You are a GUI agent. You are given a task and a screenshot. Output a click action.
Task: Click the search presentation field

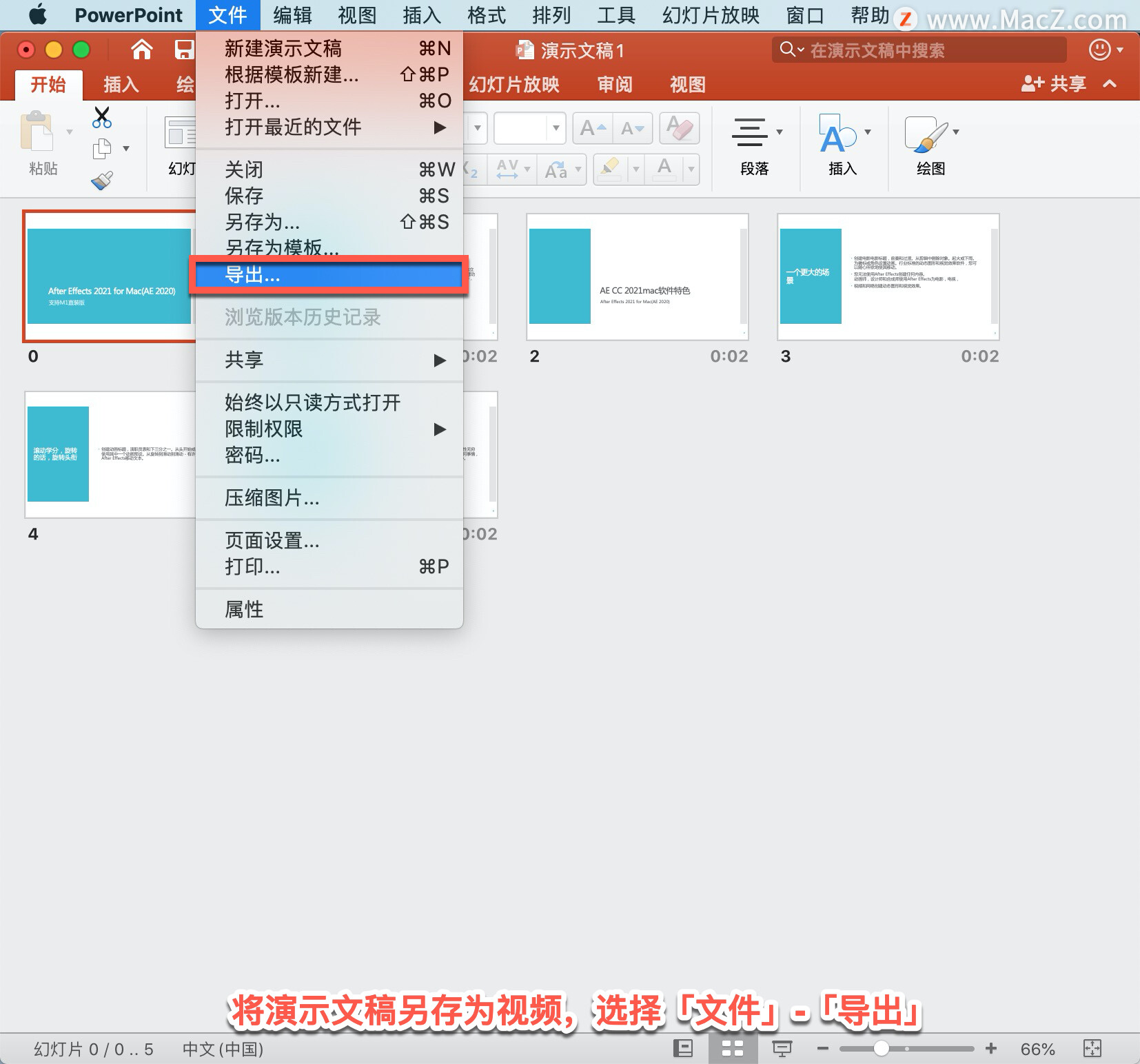[x=919, y=50]
